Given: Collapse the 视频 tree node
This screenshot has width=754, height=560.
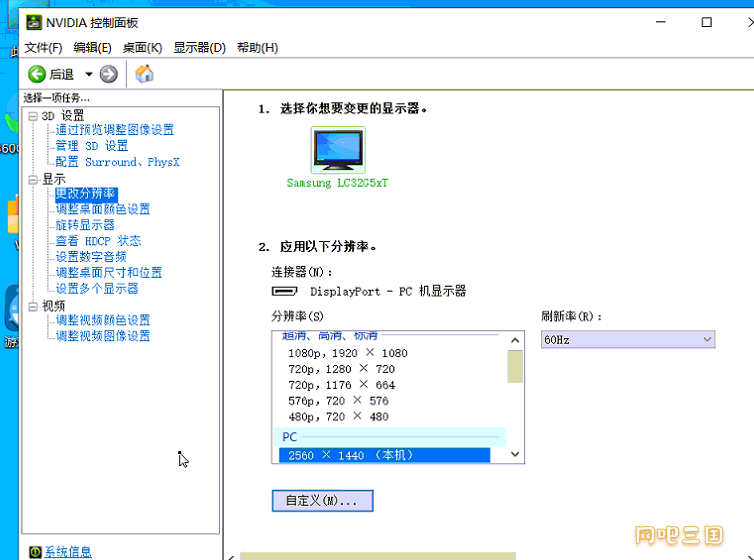Looking at the screenshot, I should pyautogui.click(x=33, y=306).
